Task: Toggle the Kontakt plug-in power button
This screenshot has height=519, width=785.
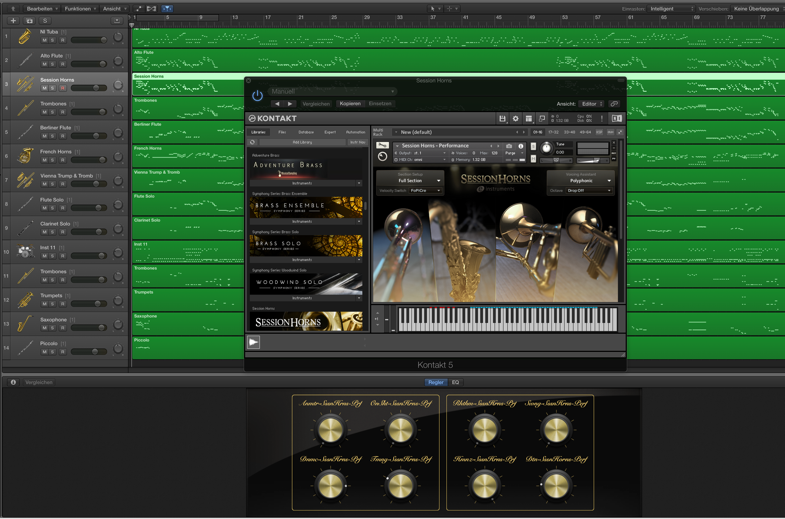Action: pyautogui.click(x=257, y=96)
